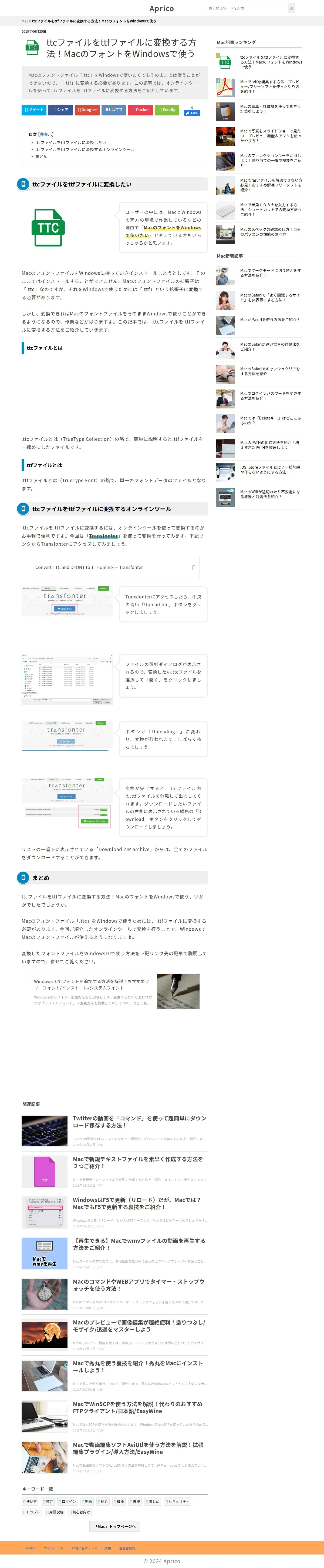324x1568 pixels.
Task: Click the Facebook Like button
Action: click(x=192, y=113)
